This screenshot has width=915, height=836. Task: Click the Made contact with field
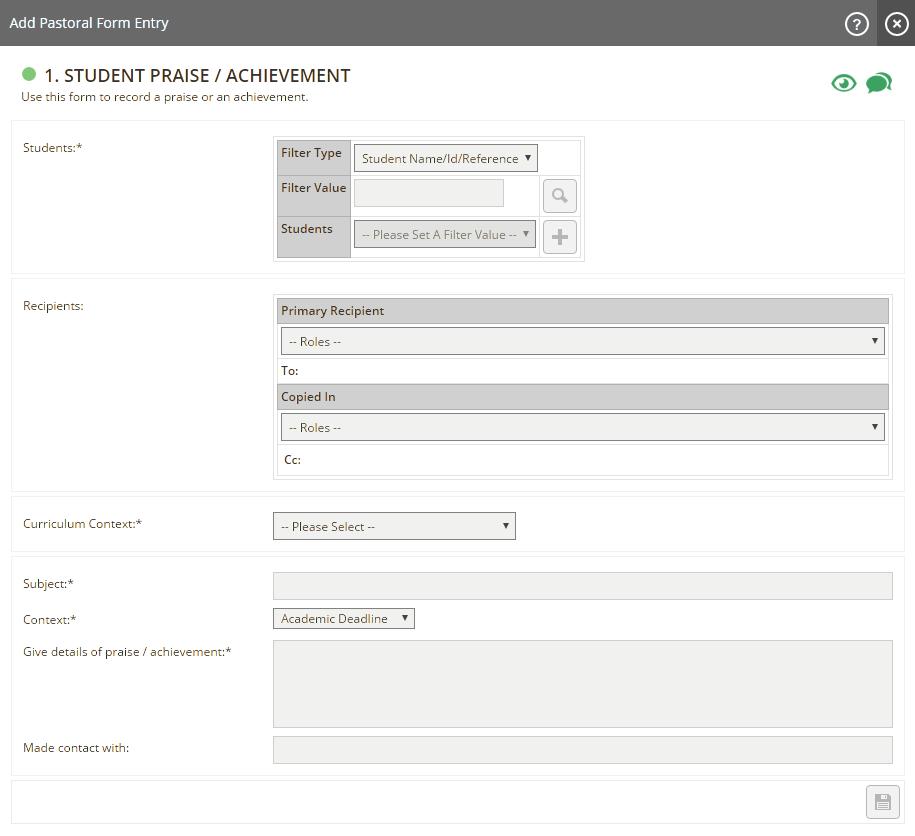582,750
